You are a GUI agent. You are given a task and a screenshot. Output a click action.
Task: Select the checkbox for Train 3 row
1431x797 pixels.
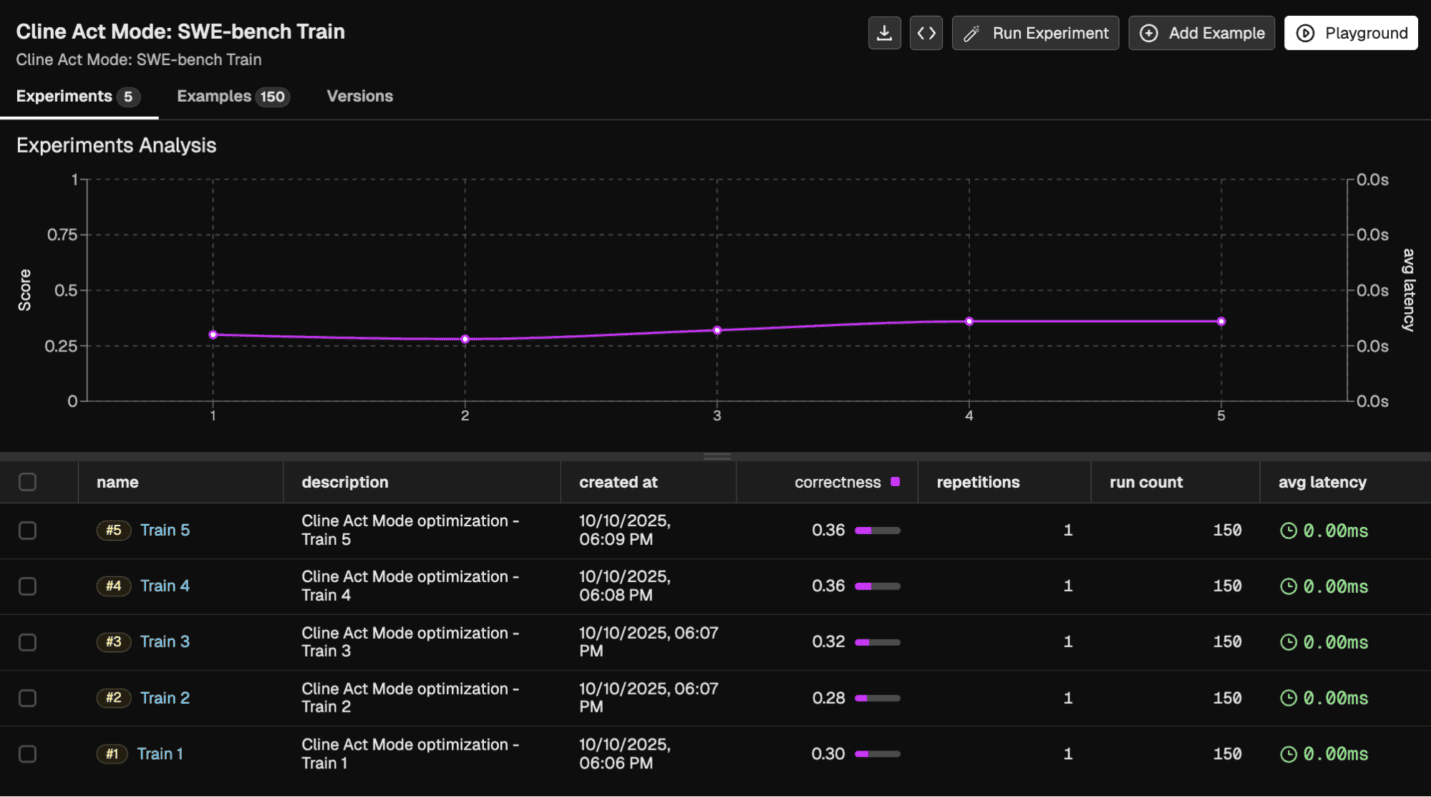click(x=27, y=642)
